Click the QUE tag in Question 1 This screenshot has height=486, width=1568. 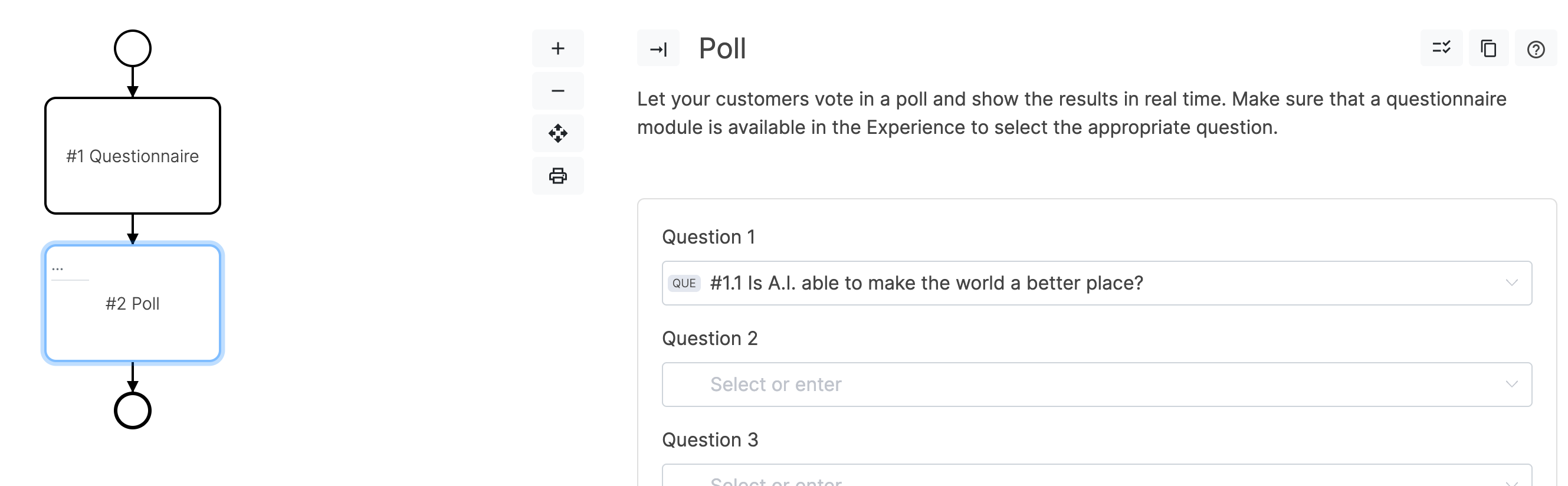684,284
